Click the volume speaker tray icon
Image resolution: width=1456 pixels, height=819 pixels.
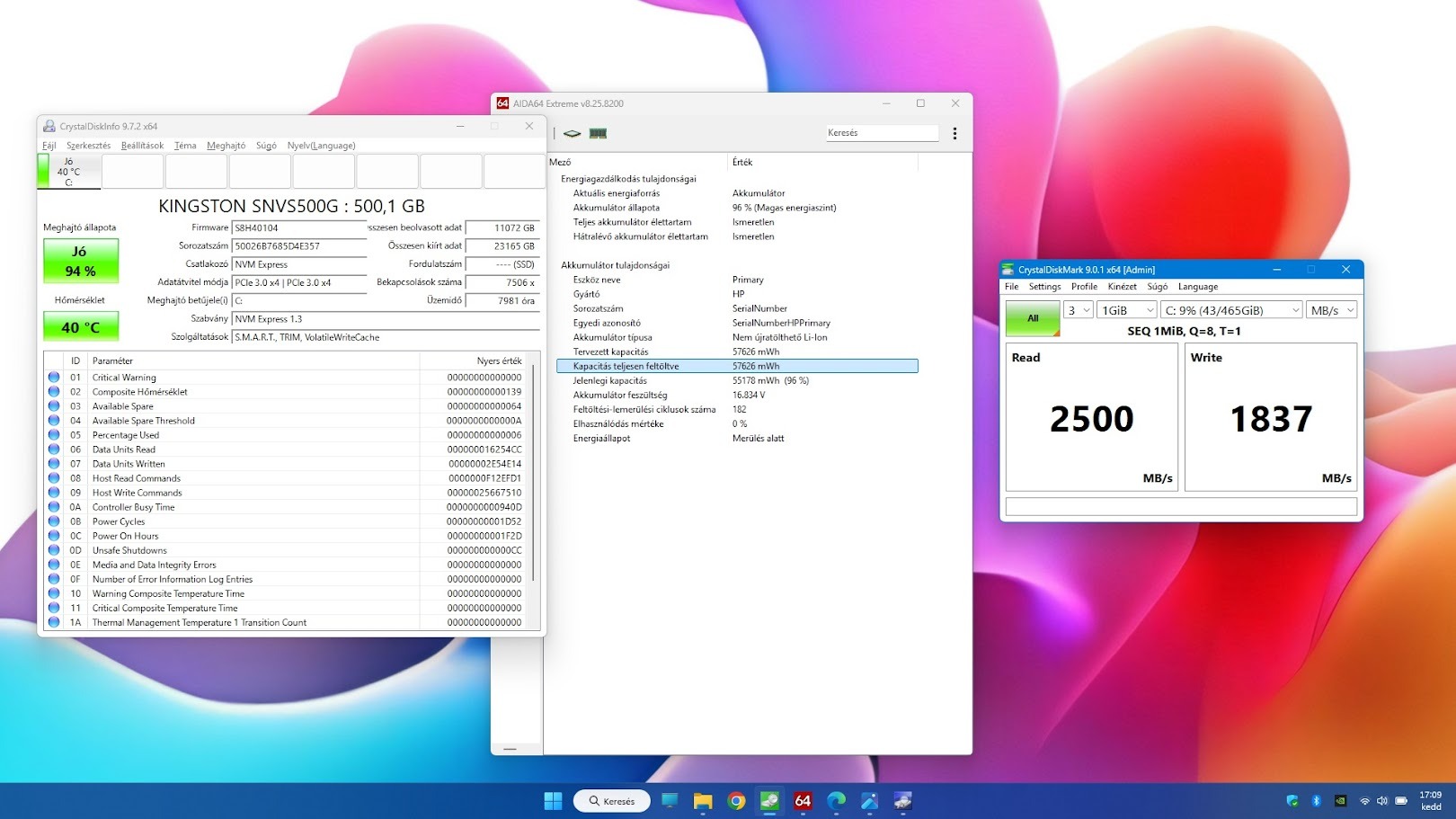point(1382,801)
